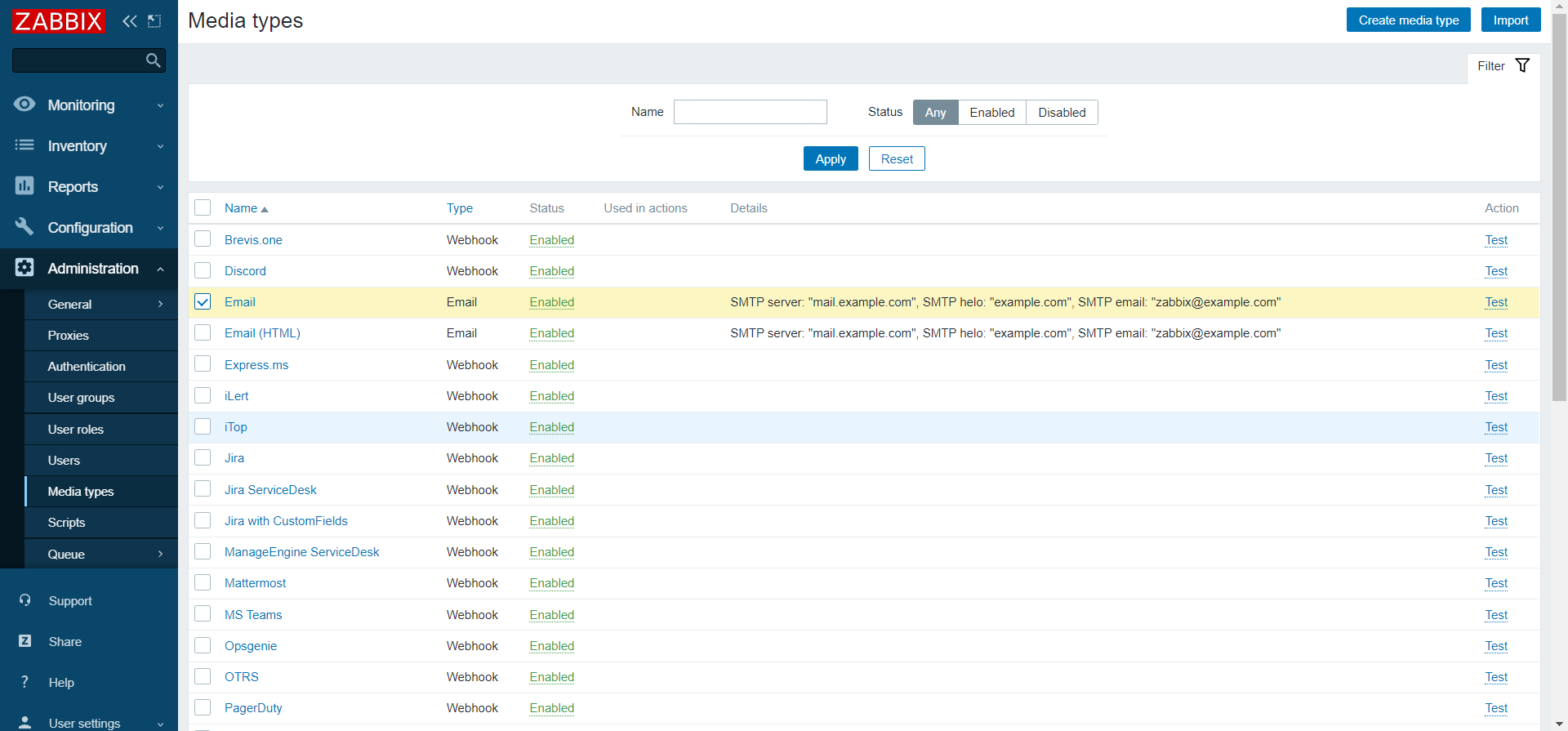Check the Discord row checkbox

[203, 270]
